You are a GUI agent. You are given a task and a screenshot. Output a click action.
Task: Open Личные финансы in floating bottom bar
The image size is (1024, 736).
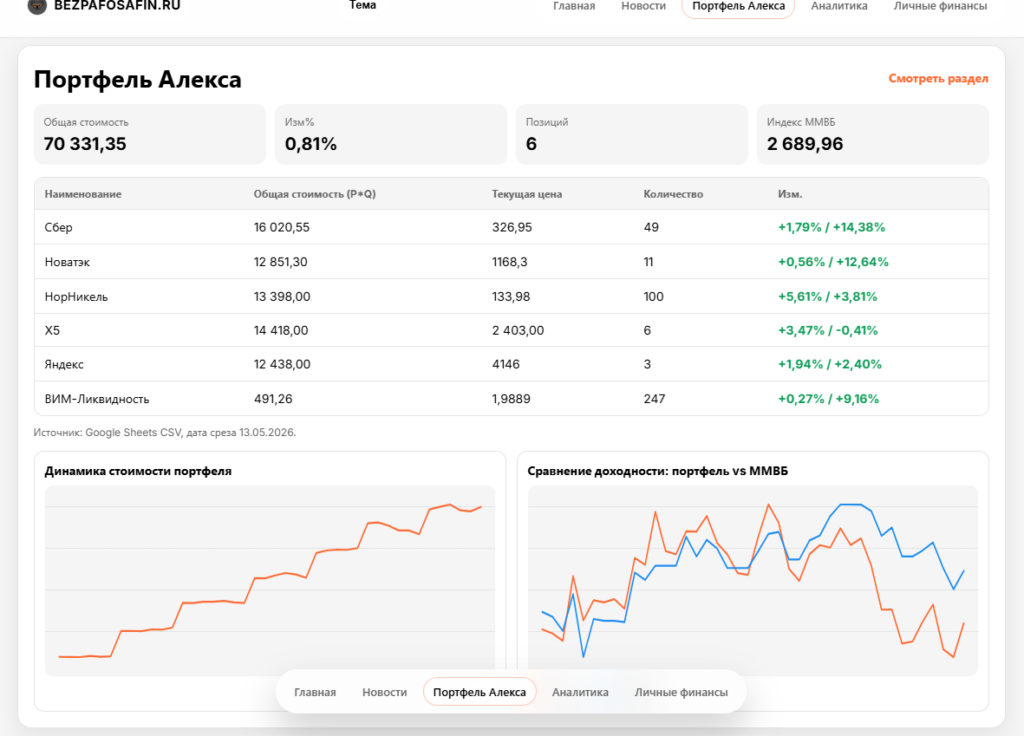click(x=681, y=692)
